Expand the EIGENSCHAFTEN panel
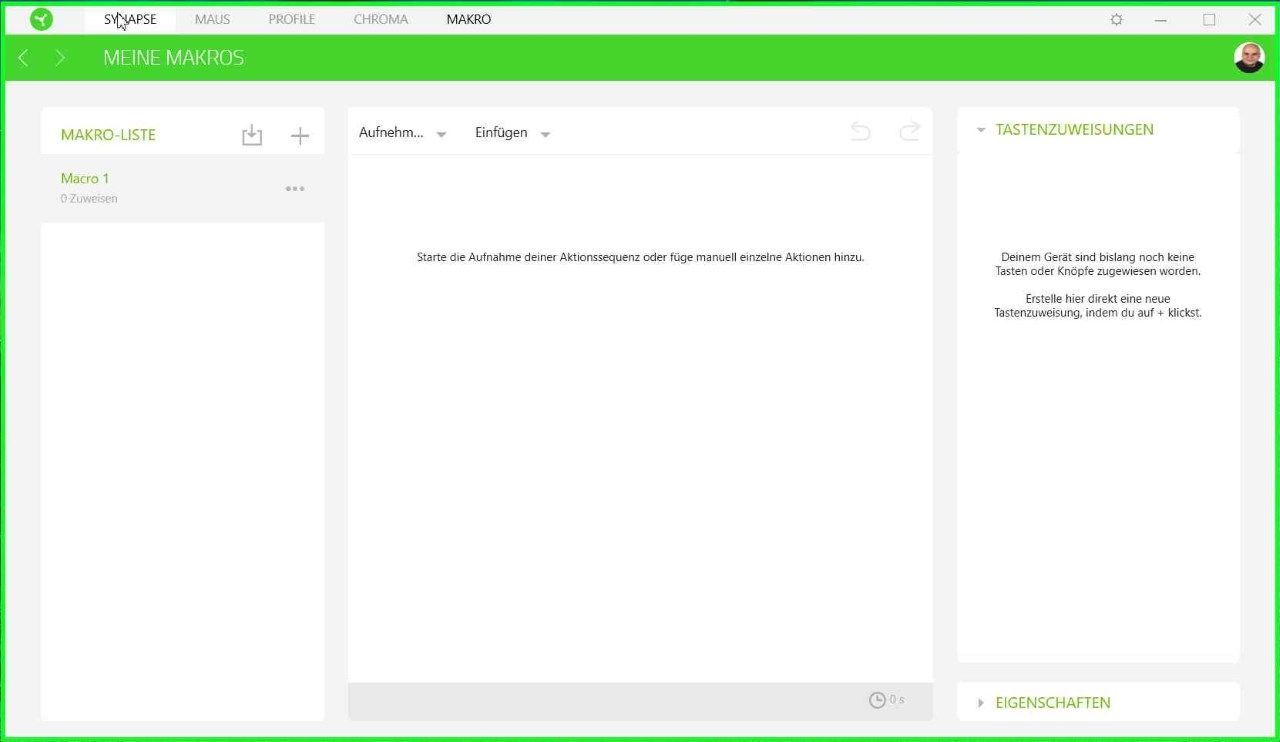Viewport: 1280px width, 742px height. coord(981,703)
